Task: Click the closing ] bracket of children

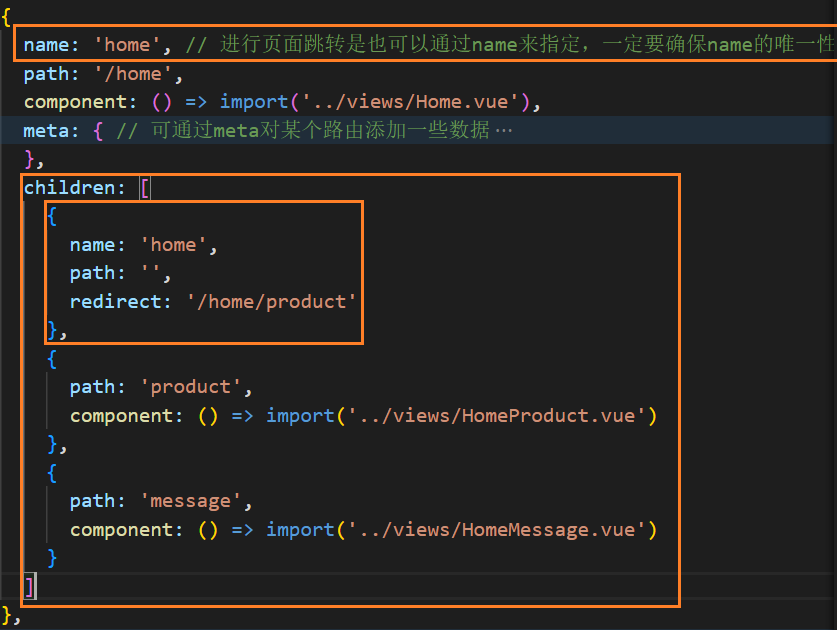Action: [30, 587]
